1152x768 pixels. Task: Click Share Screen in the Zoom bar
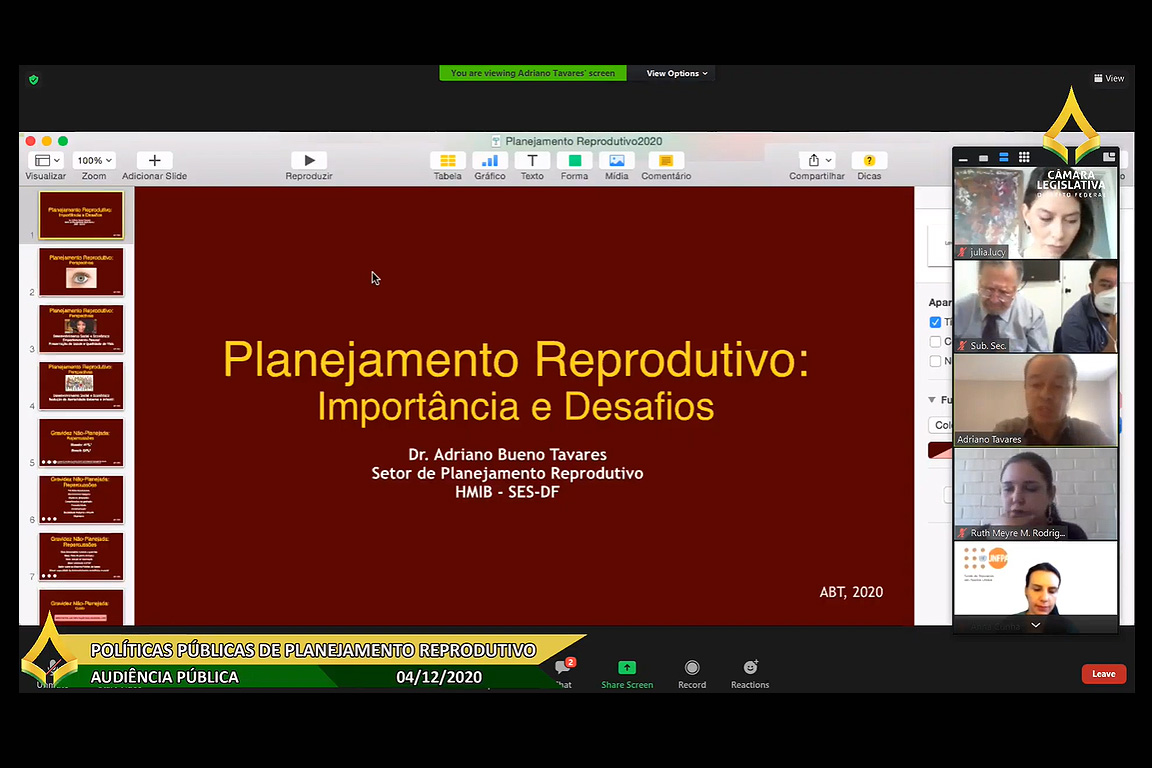click(x=627, y=674)
